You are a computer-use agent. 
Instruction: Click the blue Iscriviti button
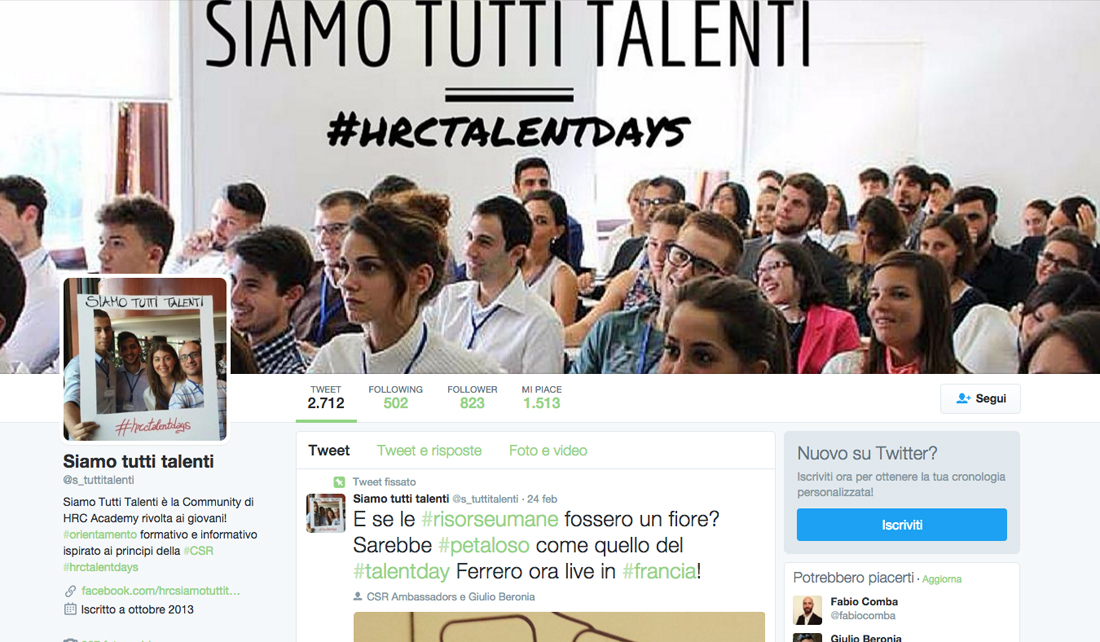[901, 525]
